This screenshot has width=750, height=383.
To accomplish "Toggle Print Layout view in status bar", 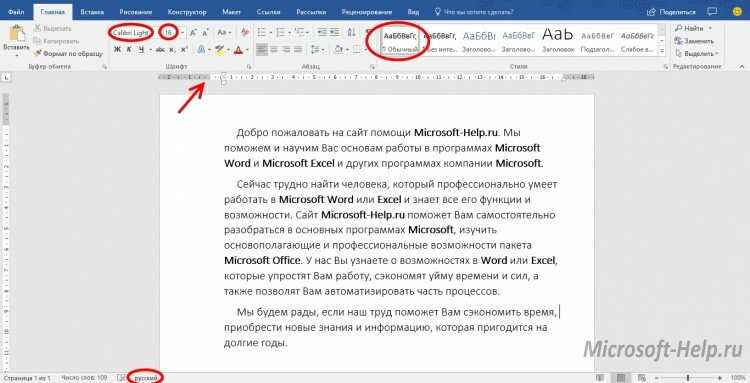I will [x=622, y=378].
